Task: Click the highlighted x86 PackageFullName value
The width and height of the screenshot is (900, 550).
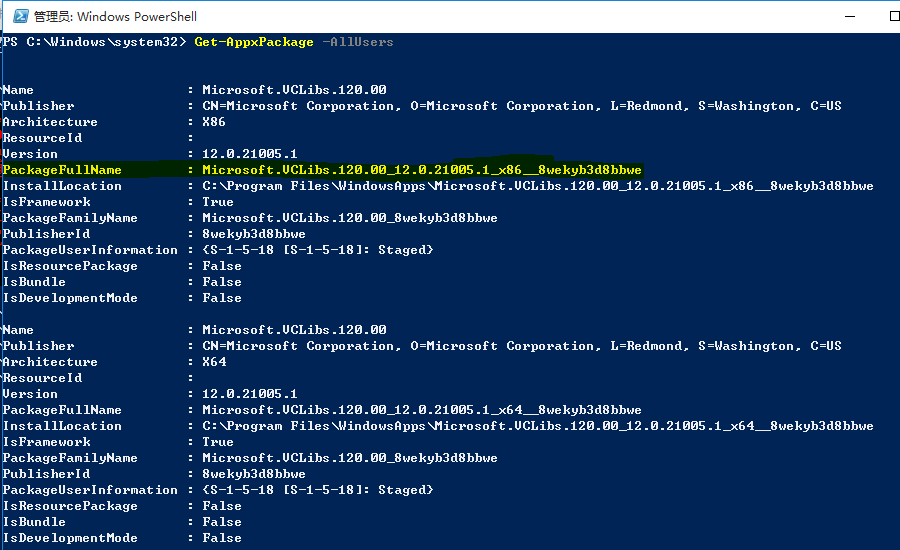Action: pyautogui.click(x=421, y=170)
